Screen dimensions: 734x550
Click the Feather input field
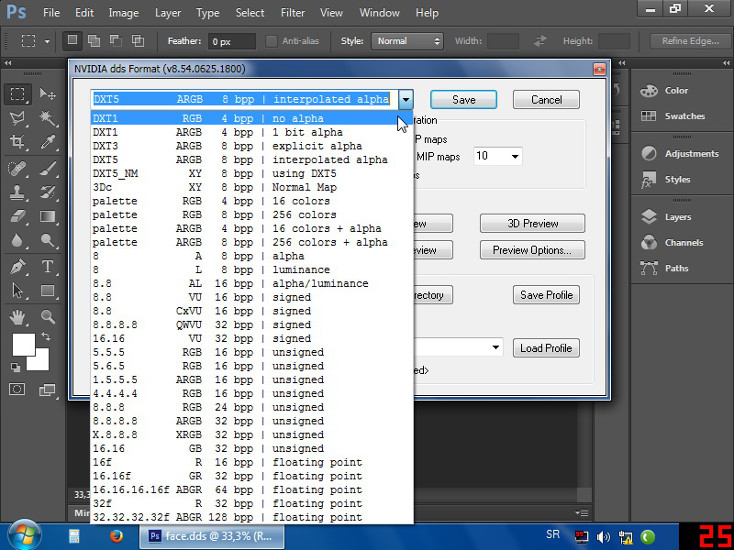coord(232,41)
